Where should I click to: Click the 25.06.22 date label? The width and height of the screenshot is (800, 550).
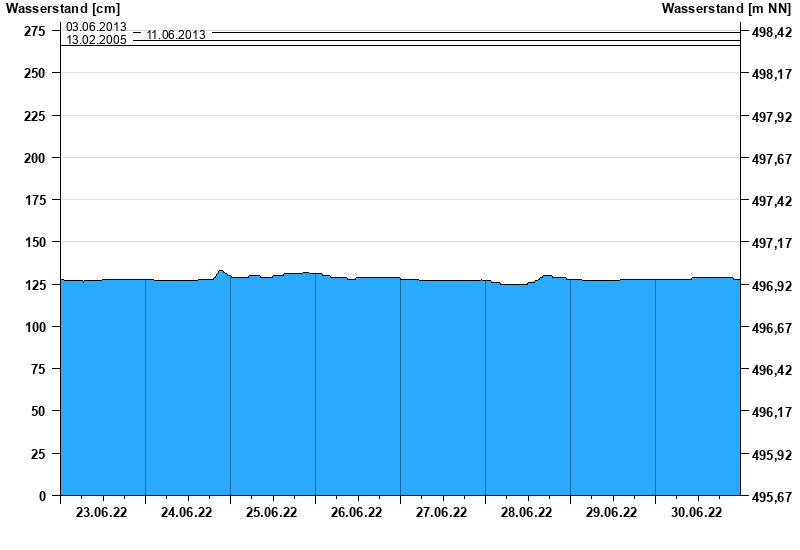(272, 513)
